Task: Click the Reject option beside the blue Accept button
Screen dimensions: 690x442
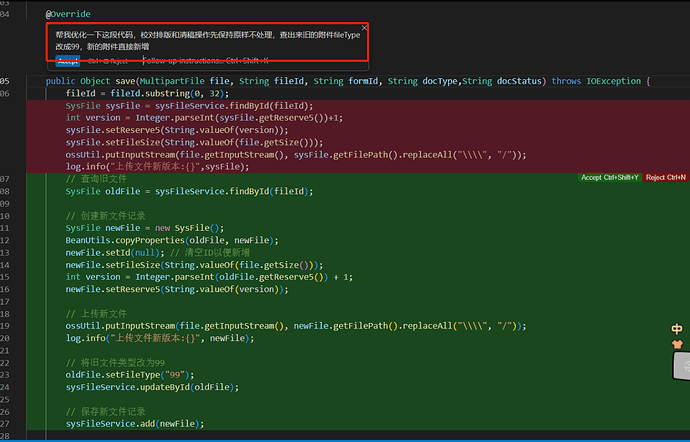Action: tap(108, 61)
